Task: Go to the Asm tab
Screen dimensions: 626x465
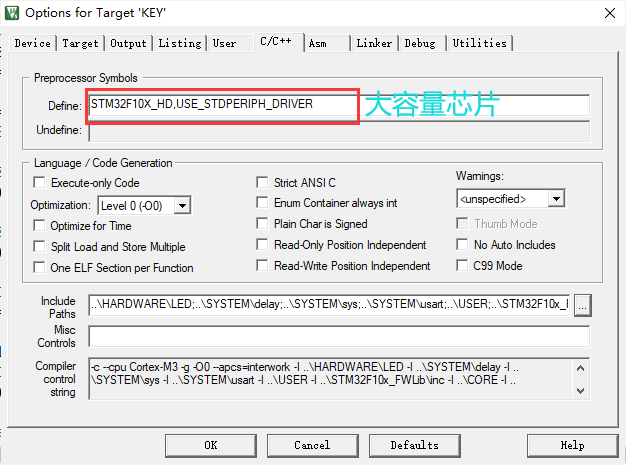Action: (318, 43)
